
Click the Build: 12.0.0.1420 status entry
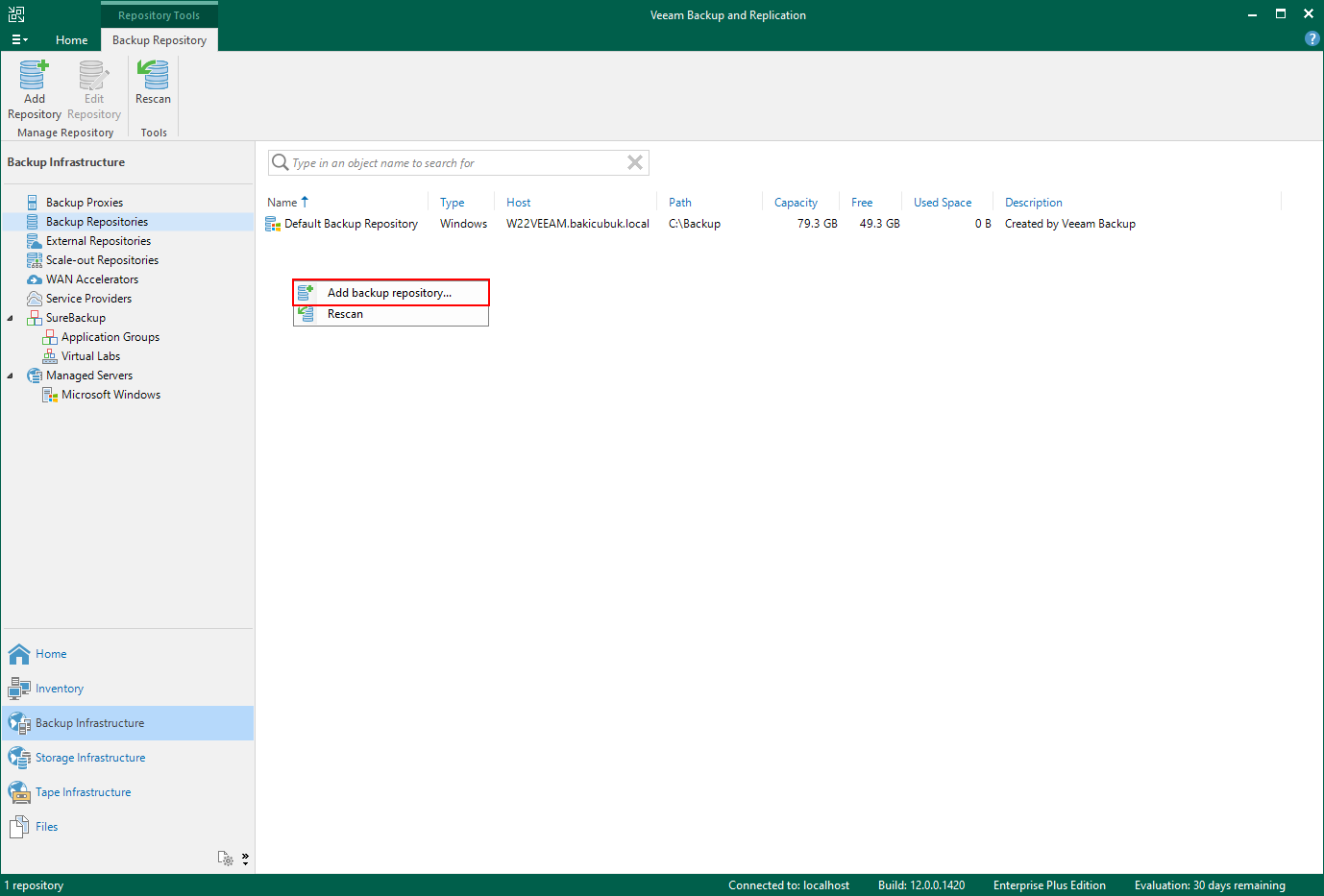pyautogui.click(x=921, y=885)
